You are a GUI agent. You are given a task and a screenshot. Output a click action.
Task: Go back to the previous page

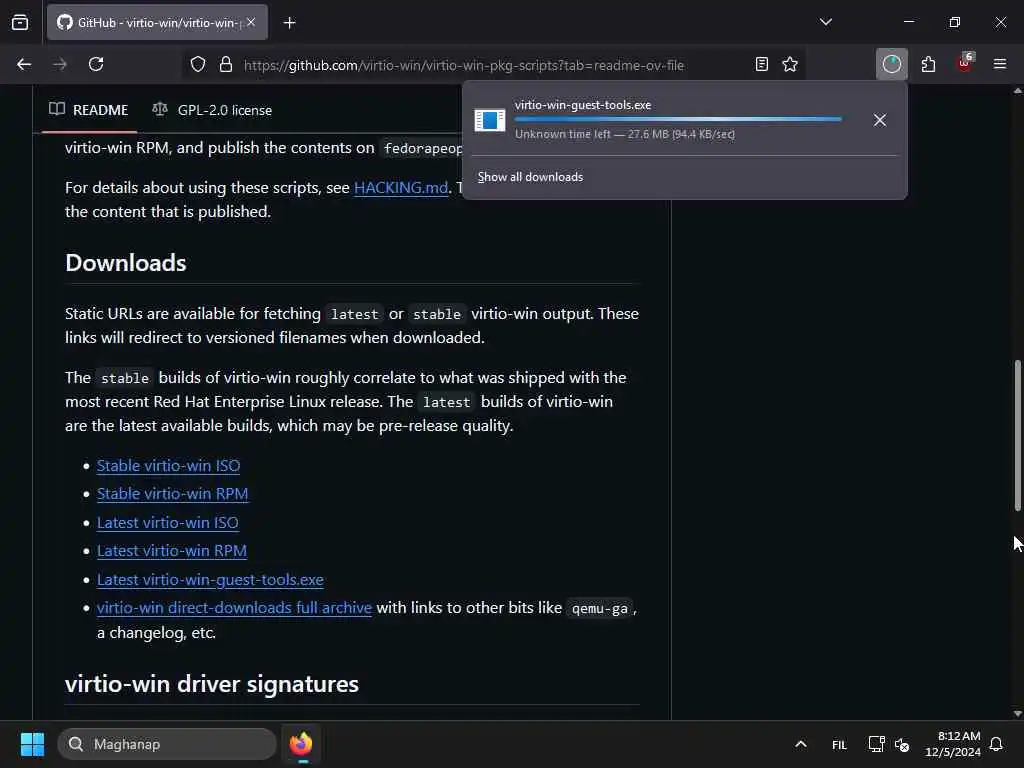tap(24, 65)
